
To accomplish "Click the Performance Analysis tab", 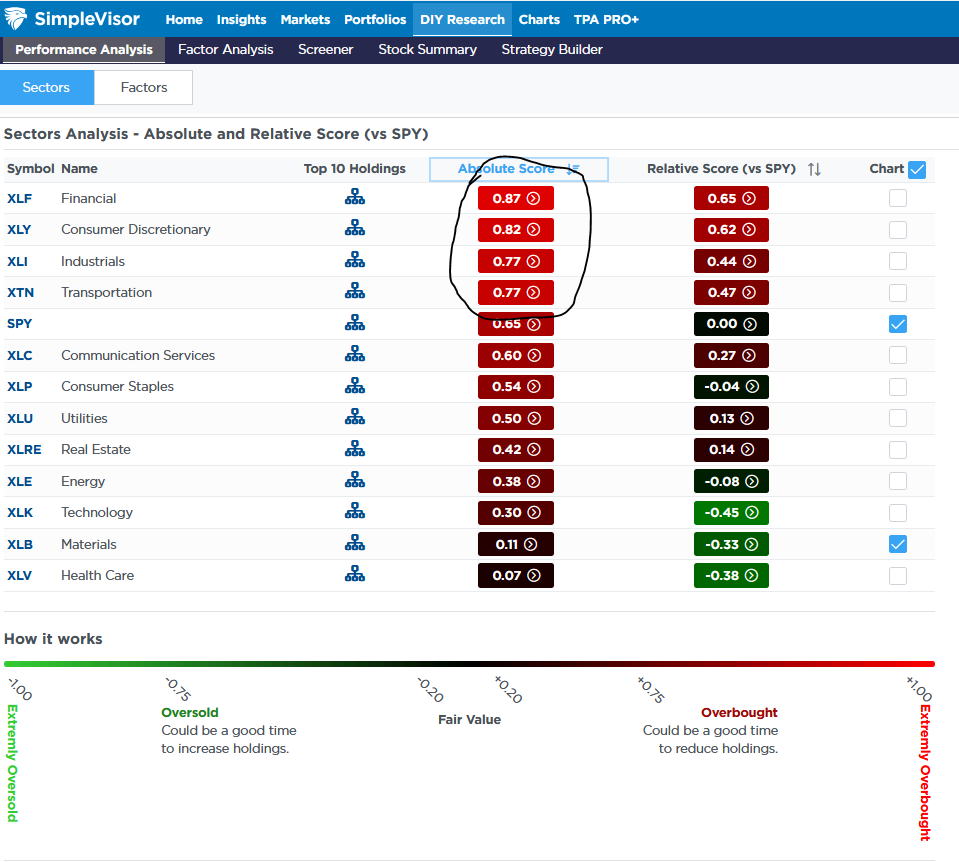I will tap(84, 50).
